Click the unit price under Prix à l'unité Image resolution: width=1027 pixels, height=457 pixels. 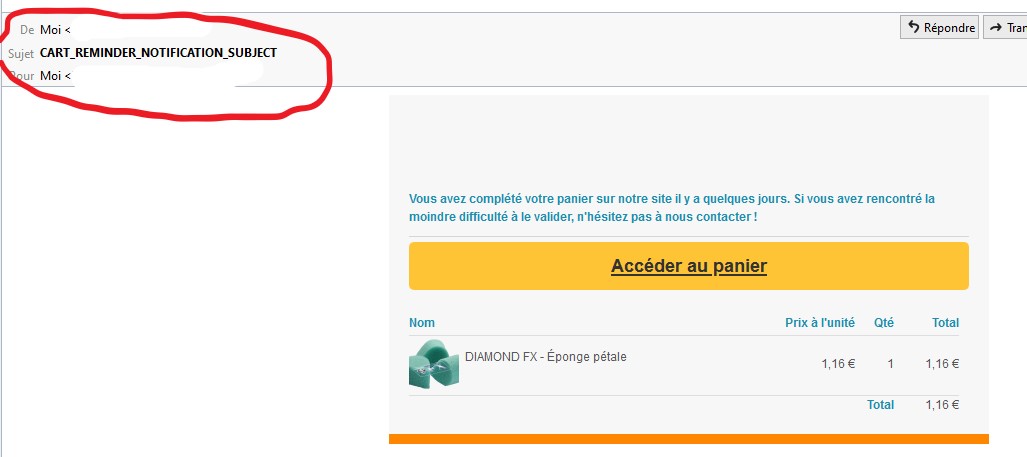click(x=838, y=364)
